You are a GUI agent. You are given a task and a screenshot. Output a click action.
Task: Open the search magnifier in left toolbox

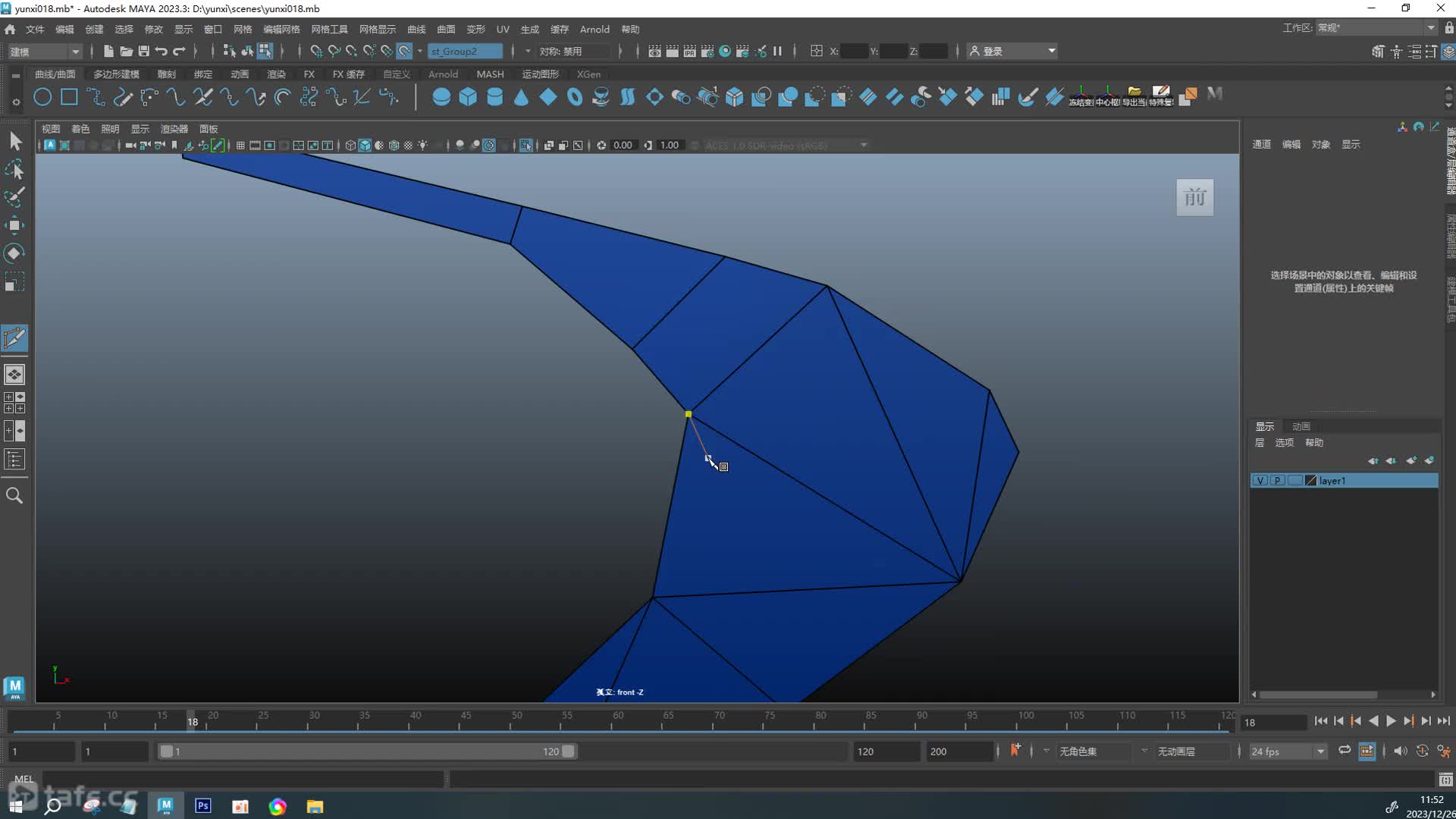(14, 495)
